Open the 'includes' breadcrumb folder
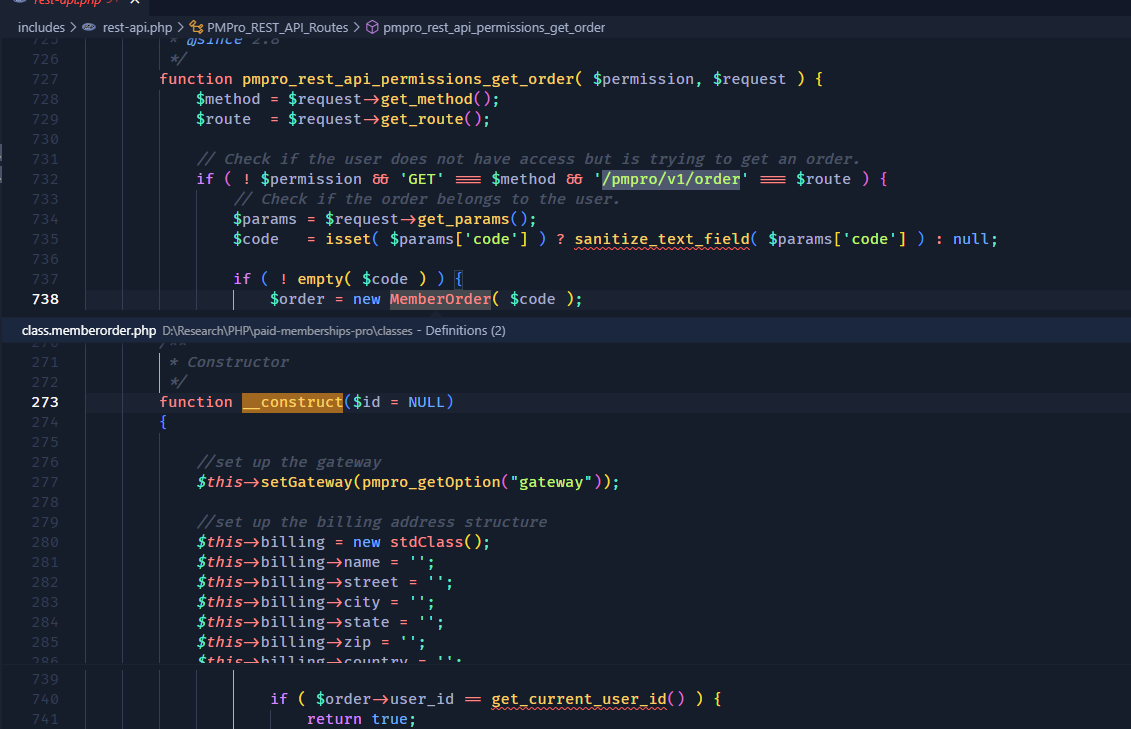Image resolution: width=1131 pixels, height=729 pixels. click(41, 27)
